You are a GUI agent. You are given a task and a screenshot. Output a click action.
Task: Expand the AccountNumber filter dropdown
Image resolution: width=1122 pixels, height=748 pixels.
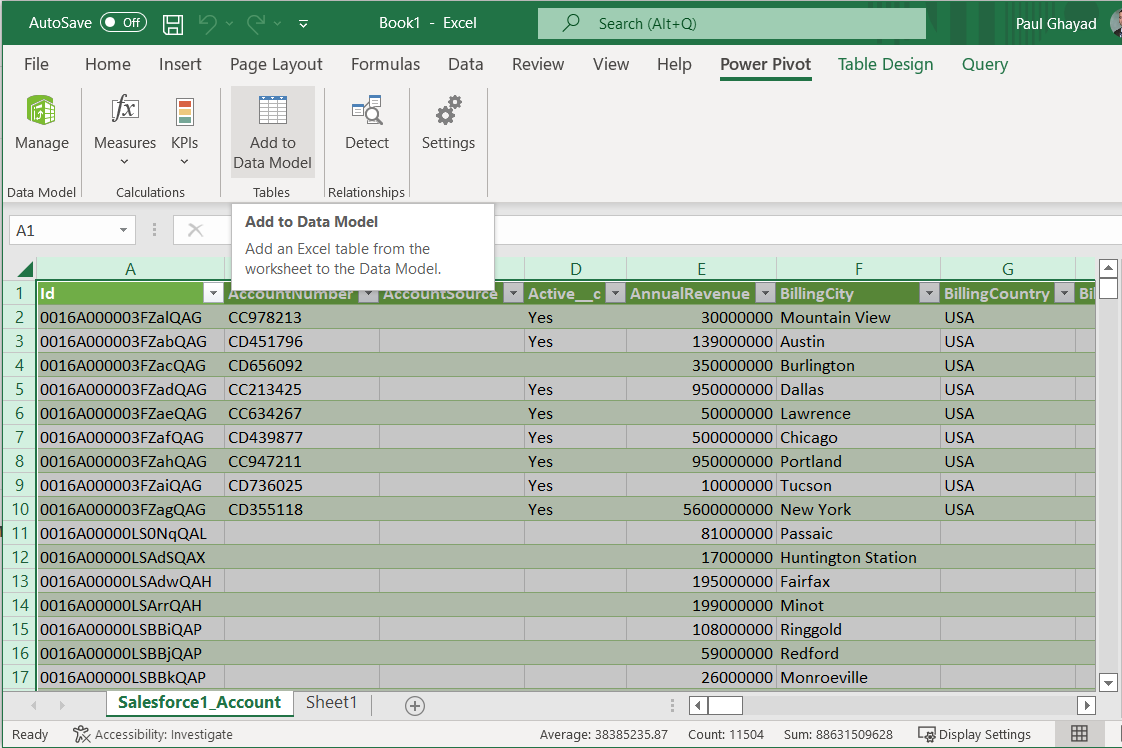click(x=368, y=293)
